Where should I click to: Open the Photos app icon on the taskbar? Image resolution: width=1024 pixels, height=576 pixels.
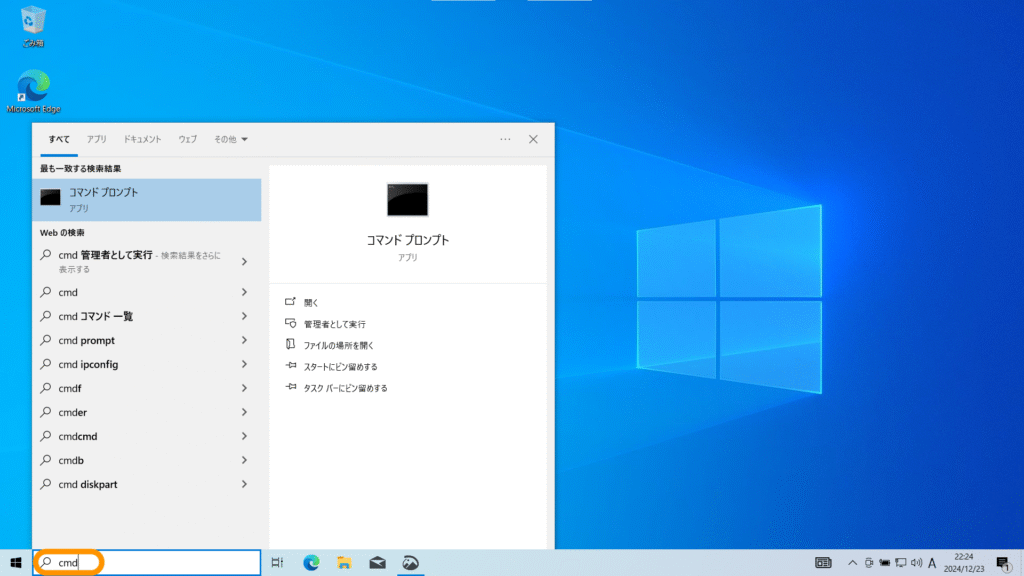click(410, 562)
